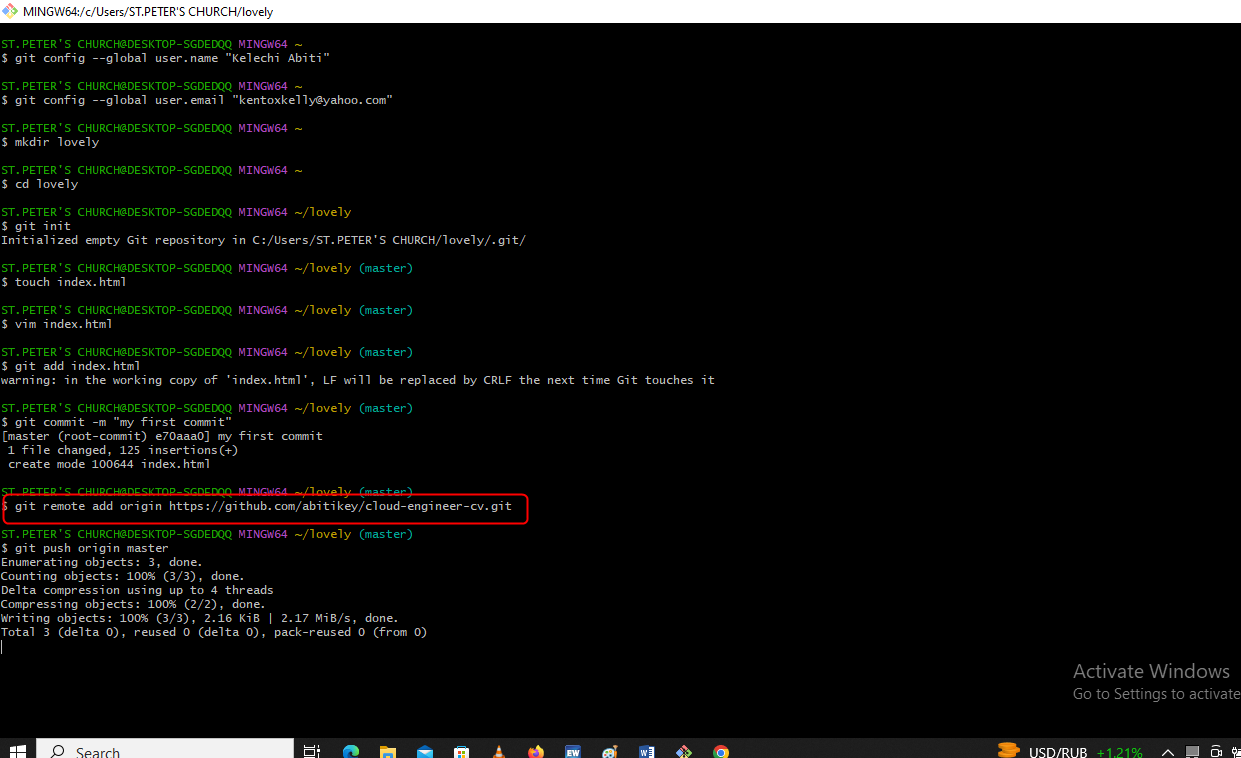Viewport: 1241px width, 758px height.
Task: Launch VLC media player from the taskbar
Action: coord(499,751)
